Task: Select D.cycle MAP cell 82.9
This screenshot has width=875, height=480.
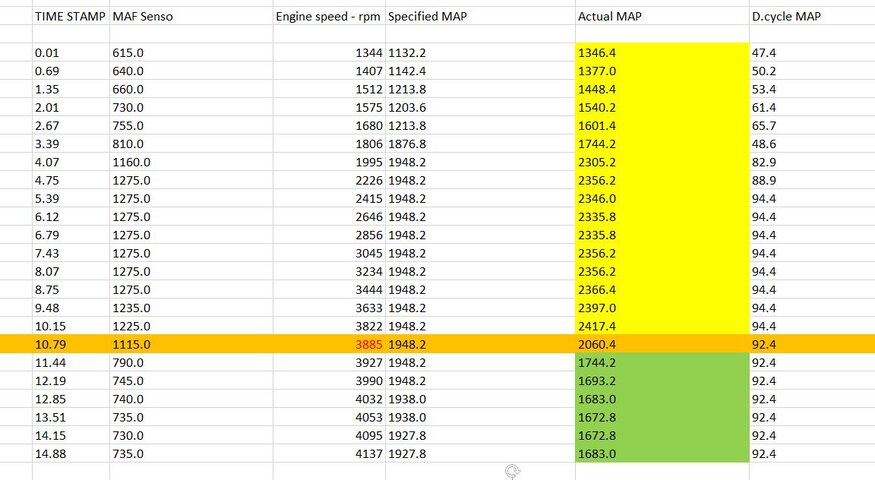Action: pyautogui.click(x=812, y=162)
